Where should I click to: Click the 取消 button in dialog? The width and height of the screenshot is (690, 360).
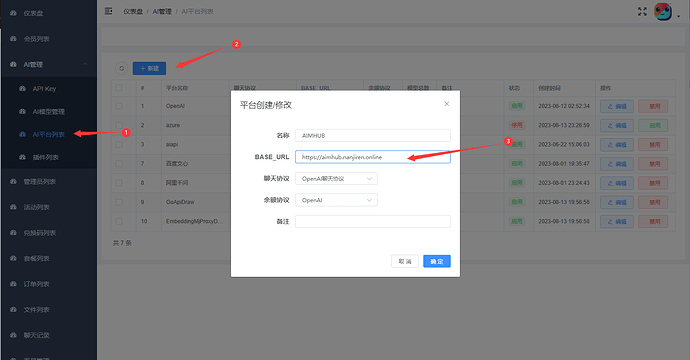tap(405, 261)
